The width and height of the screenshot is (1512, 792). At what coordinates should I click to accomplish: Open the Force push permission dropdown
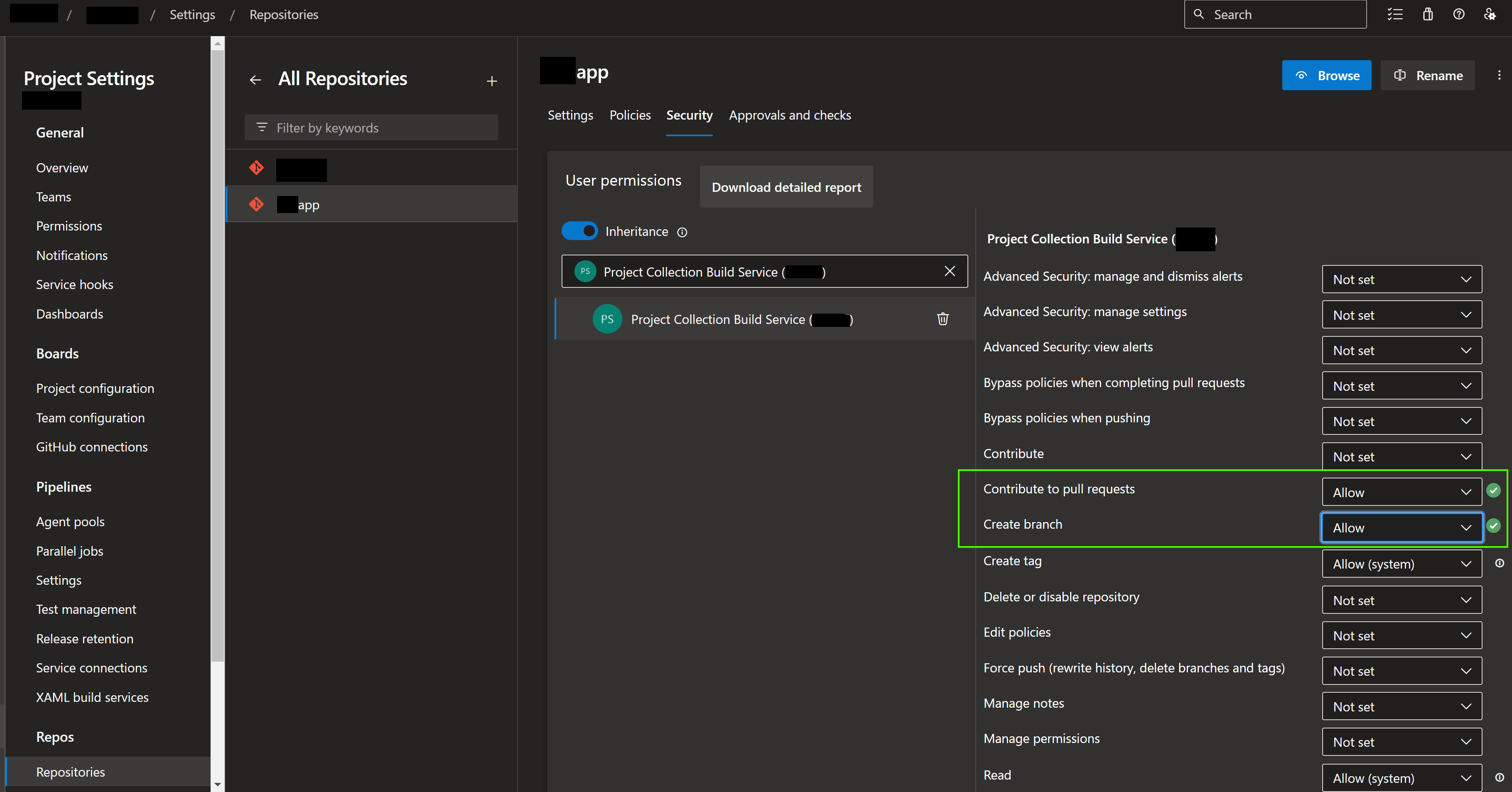pyautogui.click(x=1402, y=671)
